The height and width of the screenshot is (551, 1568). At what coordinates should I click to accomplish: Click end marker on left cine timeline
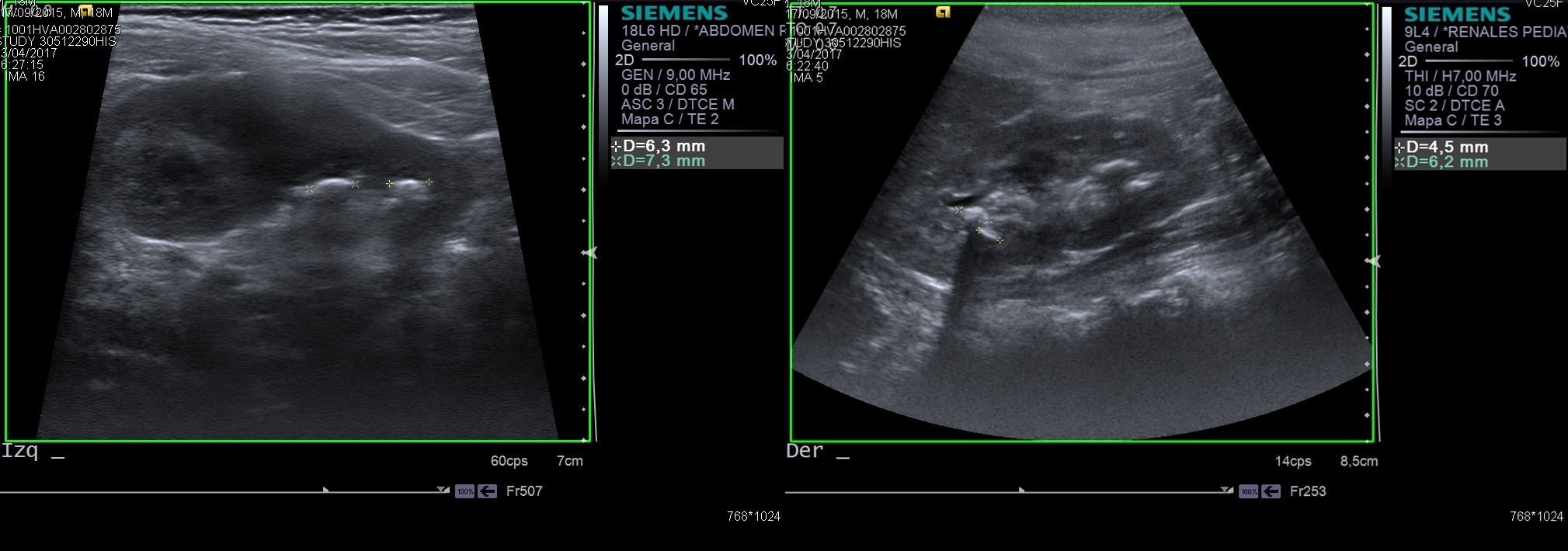point(442,490)
